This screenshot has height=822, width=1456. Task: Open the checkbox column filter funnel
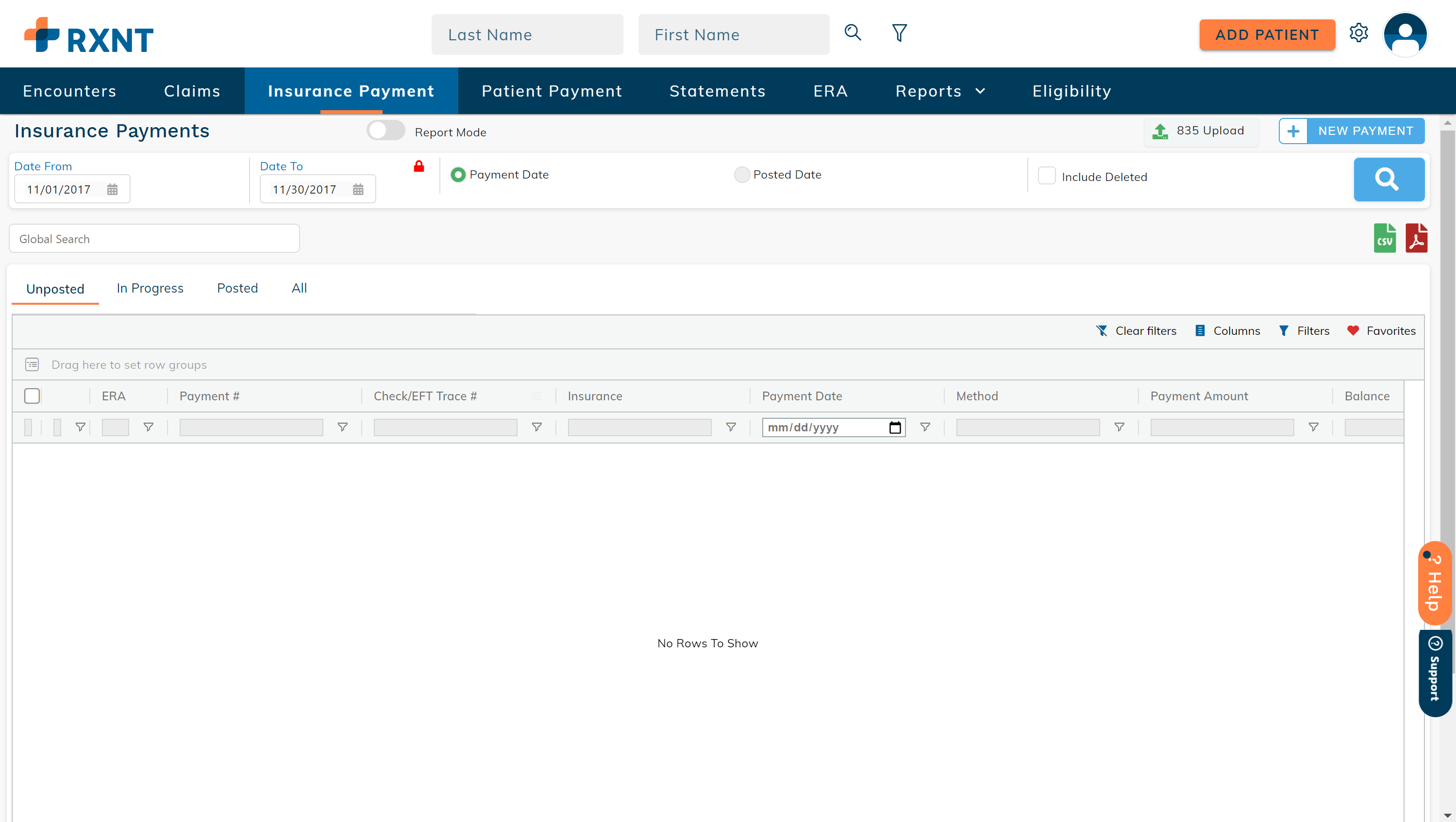pos(80,427)
